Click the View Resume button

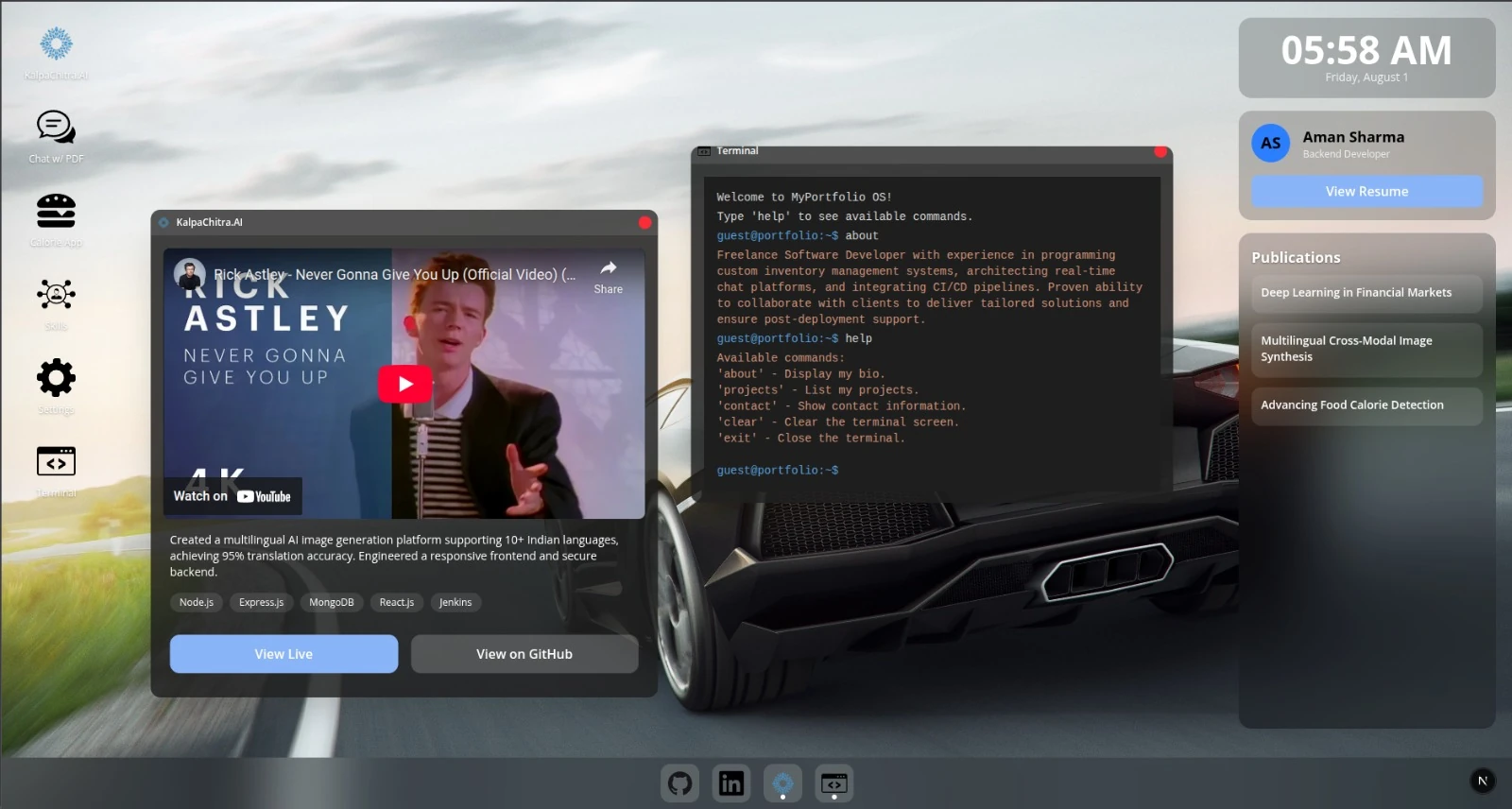[x=1366, y=191]
